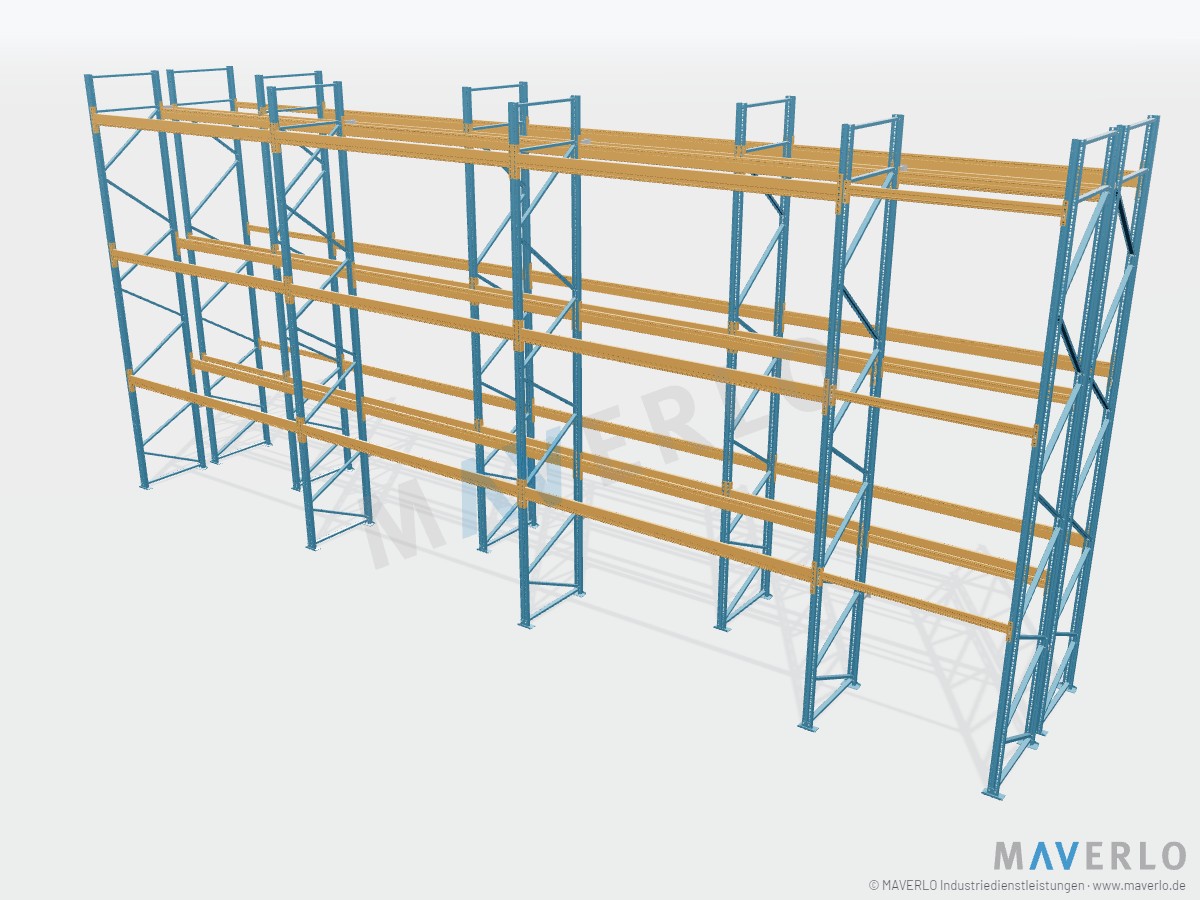Screen dimensions: 1200x900
Task: Click the solid MAVERLO logo above the copyright line
Action: [x=1090, y=856]
